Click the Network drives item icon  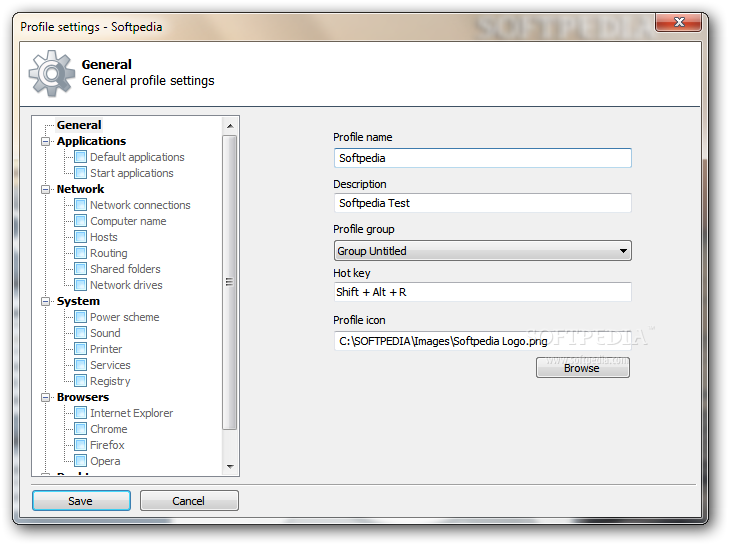pyautogui.click(x=80, y=285)
